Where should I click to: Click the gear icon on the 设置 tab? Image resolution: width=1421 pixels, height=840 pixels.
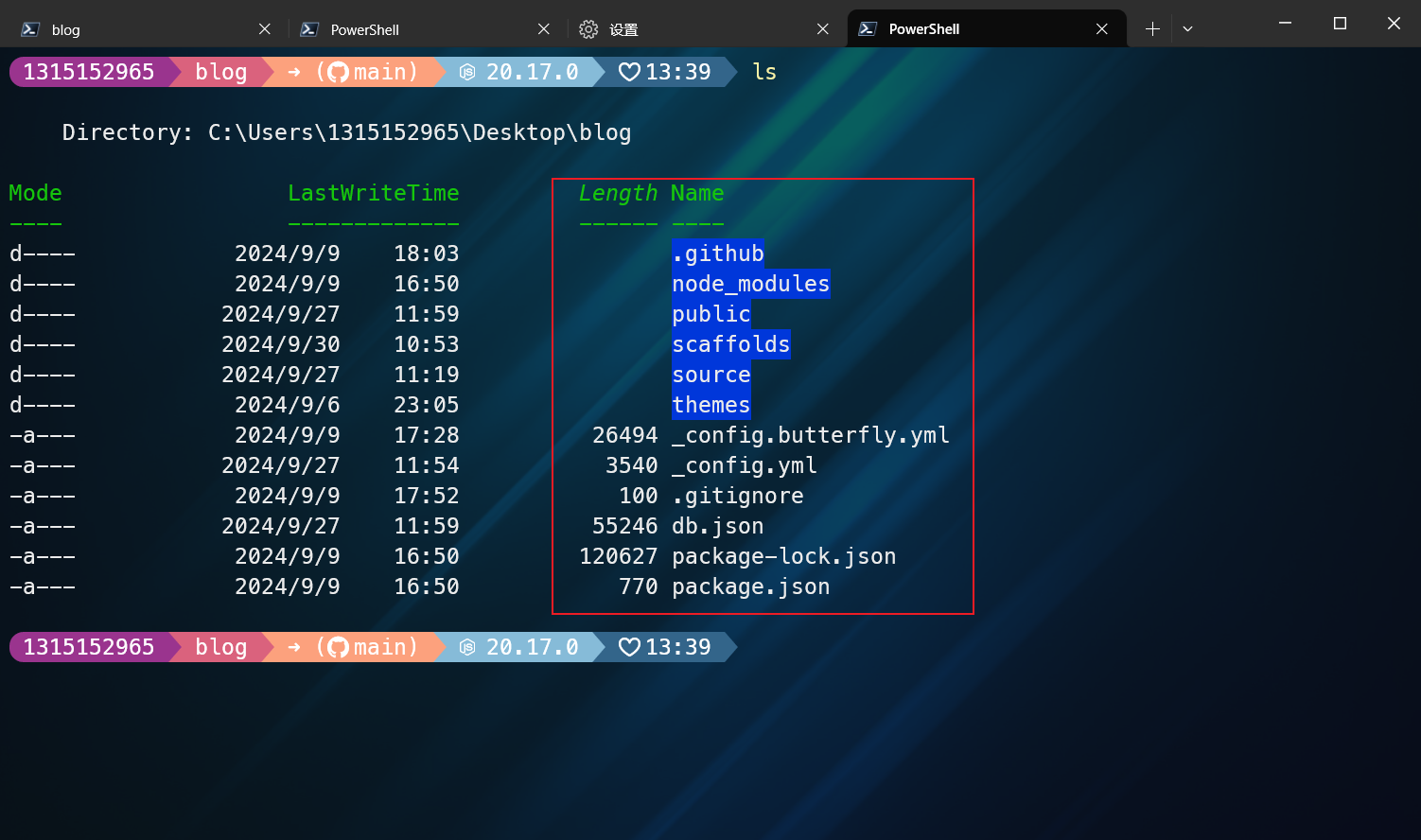click(588, 29)
